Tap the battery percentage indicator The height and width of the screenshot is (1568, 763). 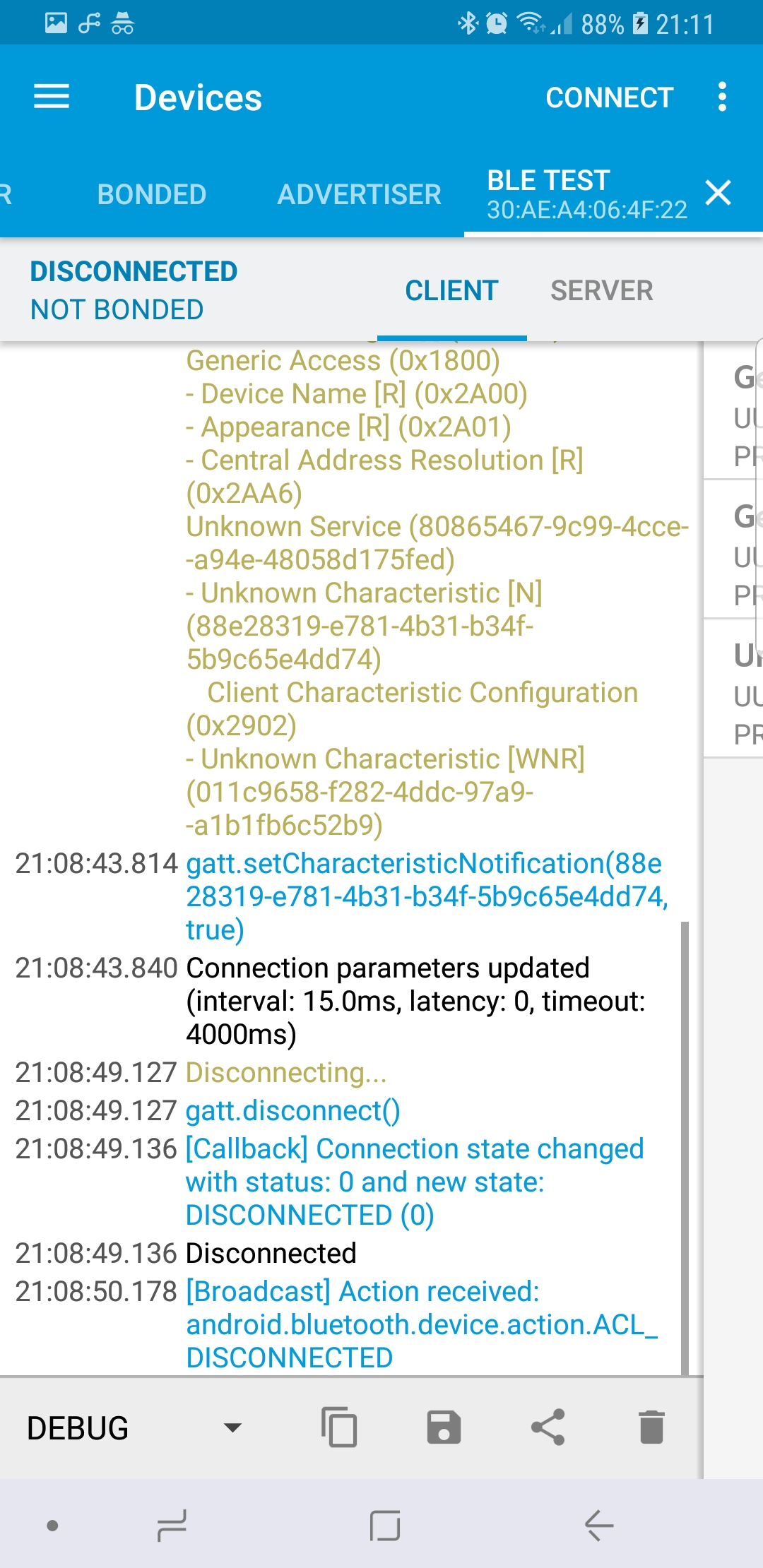(x=601, y=23)
